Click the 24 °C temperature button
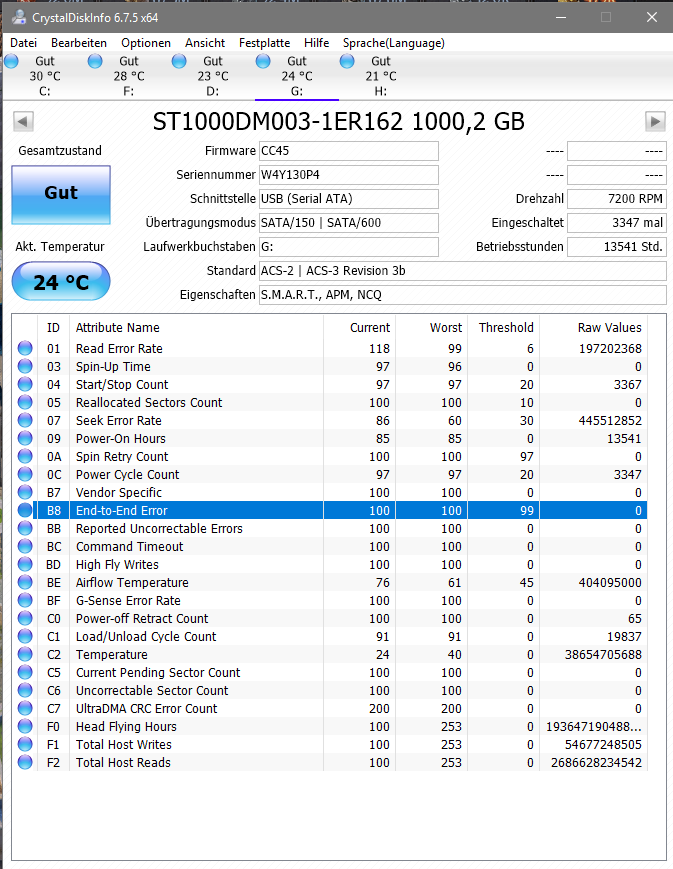The image size is (673, 869). click(x=61, y=282)
